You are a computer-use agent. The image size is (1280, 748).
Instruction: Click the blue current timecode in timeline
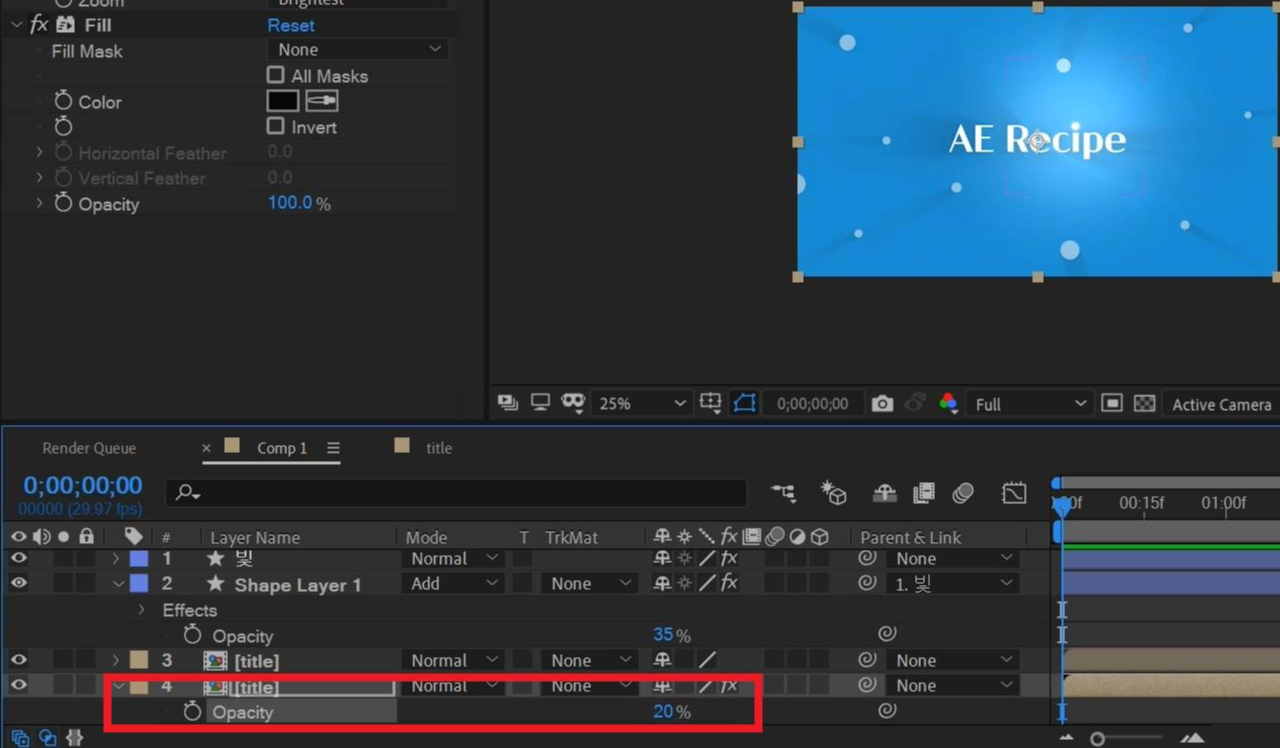pos(83,486)
